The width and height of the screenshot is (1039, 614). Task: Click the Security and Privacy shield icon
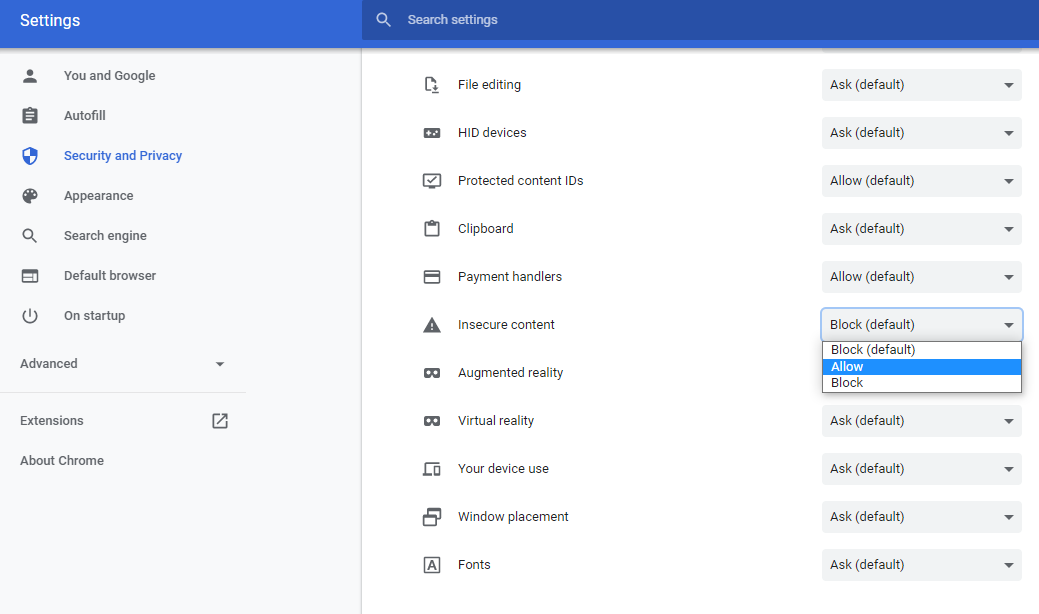30,156
